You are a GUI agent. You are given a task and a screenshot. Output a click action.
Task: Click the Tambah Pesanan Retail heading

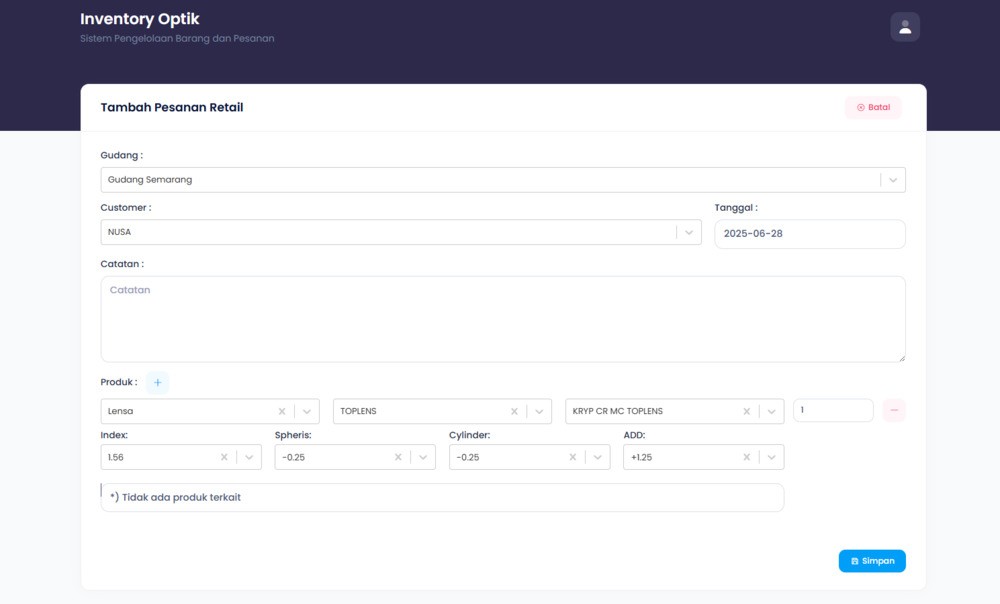coord(172,107)
